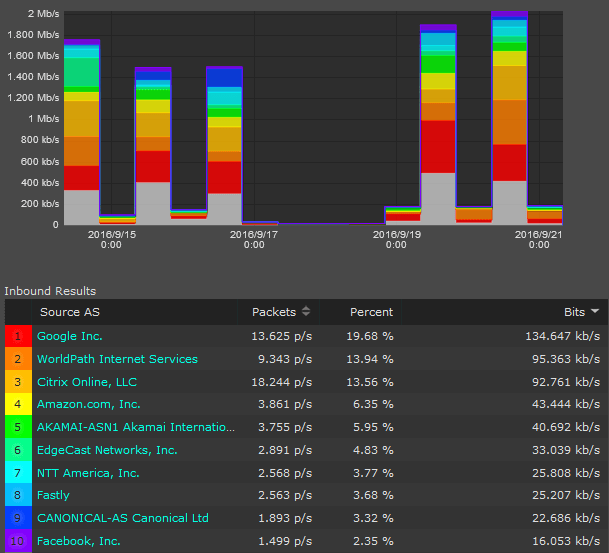Click EdgeCast's 33.039 kb/s bits value
This screenshot has width=609, height=553.
point(566,450)
